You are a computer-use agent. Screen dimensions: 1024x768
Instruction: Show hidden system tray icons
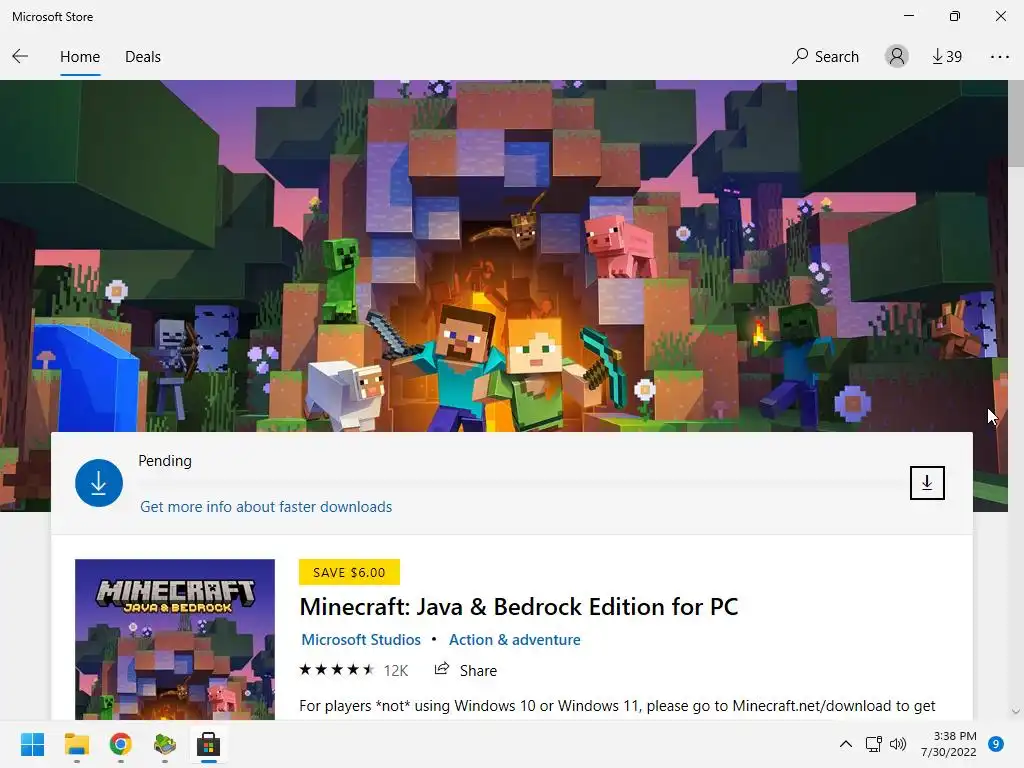click(x=846, y=744)
